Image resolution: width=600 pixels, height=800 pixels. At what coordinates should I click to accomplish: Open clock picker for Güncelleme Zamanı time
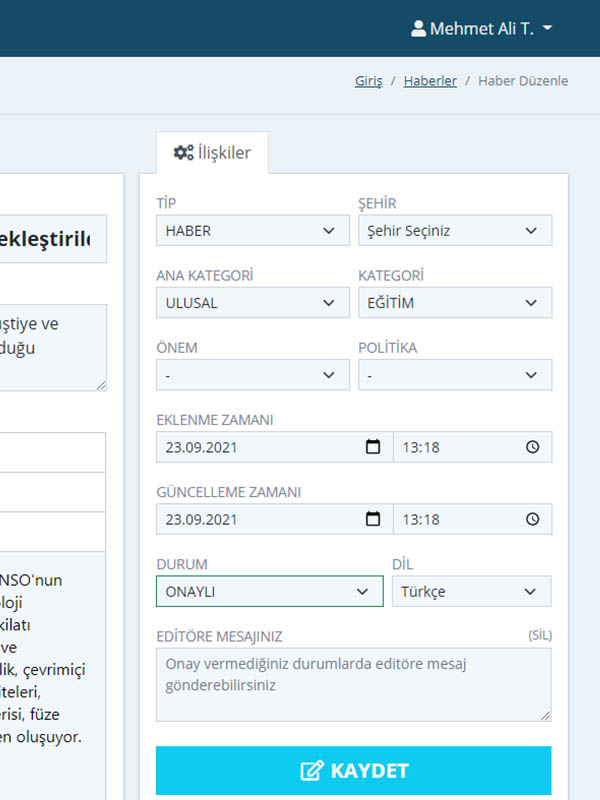(x=532, y=519)
